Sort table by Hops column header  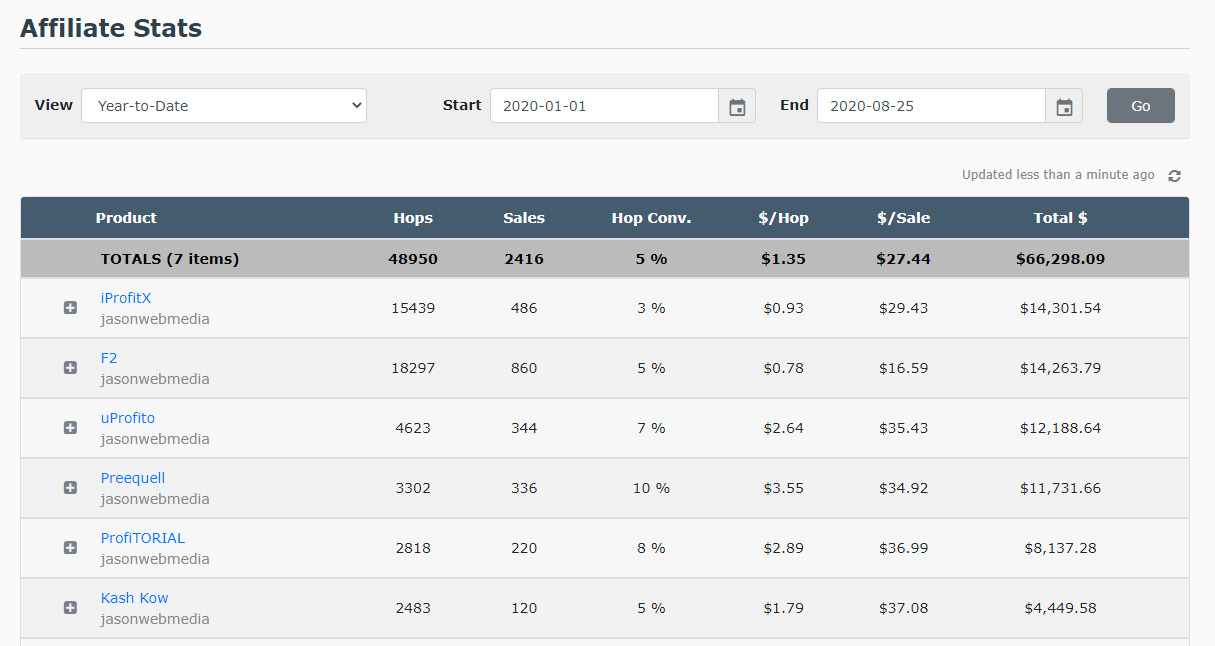(x=413, y=218)
